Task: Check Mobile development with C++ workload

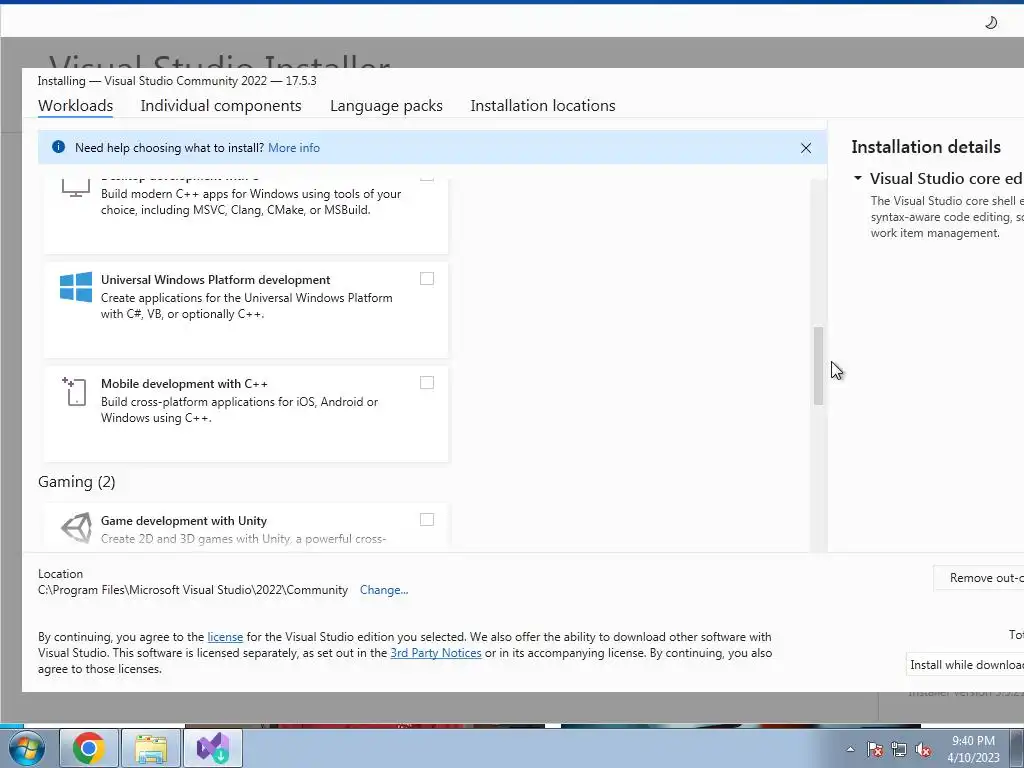Action: (x=426, y=383)
